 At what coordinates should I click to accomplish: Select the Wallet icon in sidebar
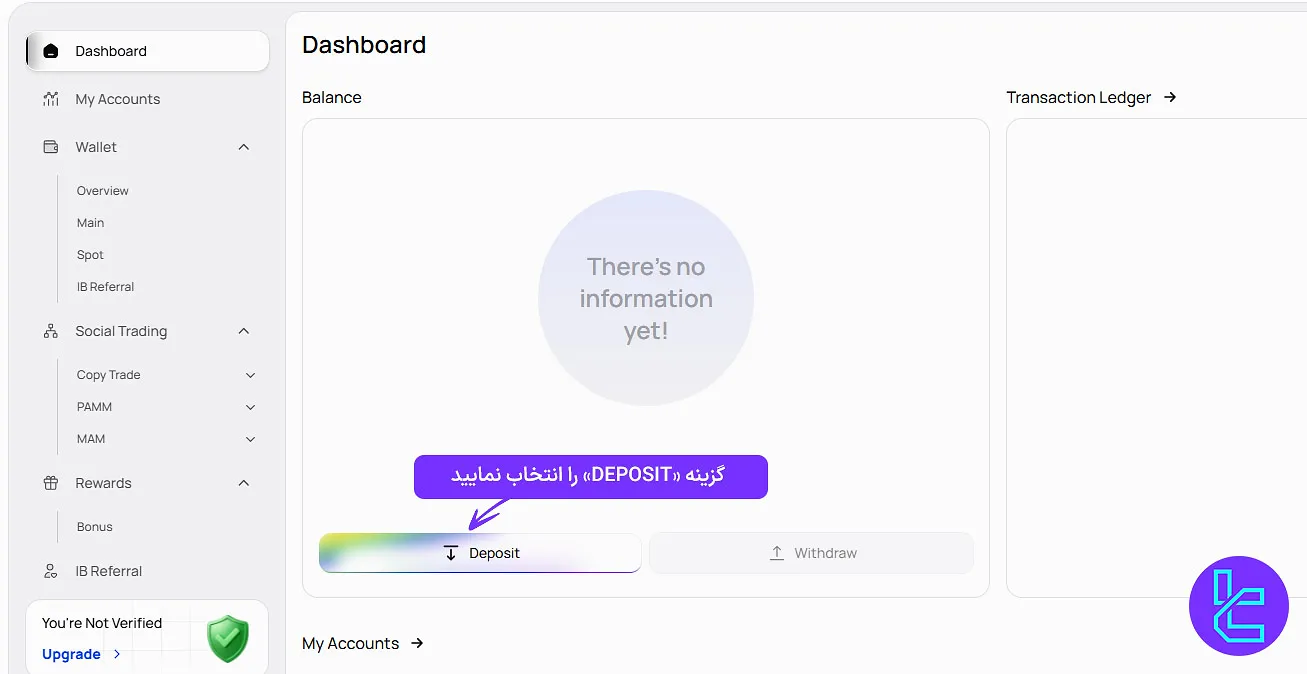(50, 146)
